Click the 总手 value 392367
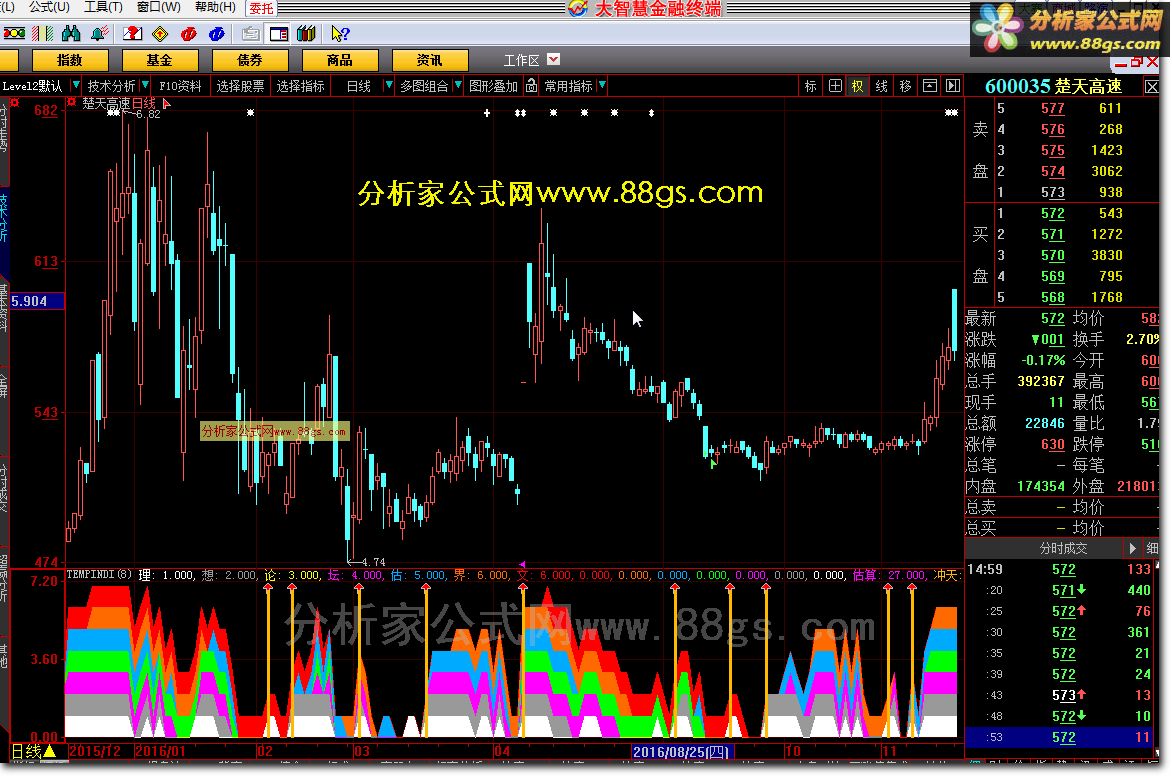 click(1040, 381)
